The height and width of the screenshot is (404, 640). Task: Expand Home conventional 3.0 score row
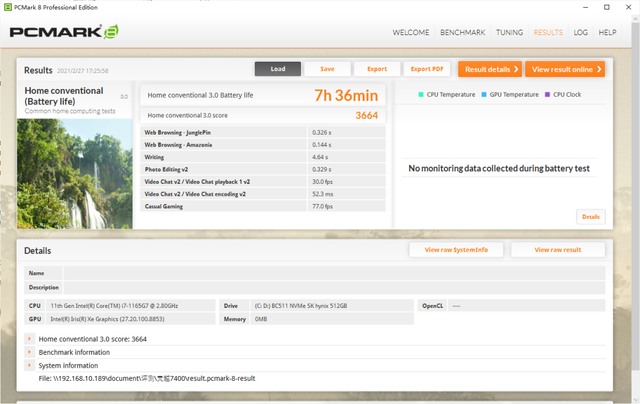(x=29, y=339)
